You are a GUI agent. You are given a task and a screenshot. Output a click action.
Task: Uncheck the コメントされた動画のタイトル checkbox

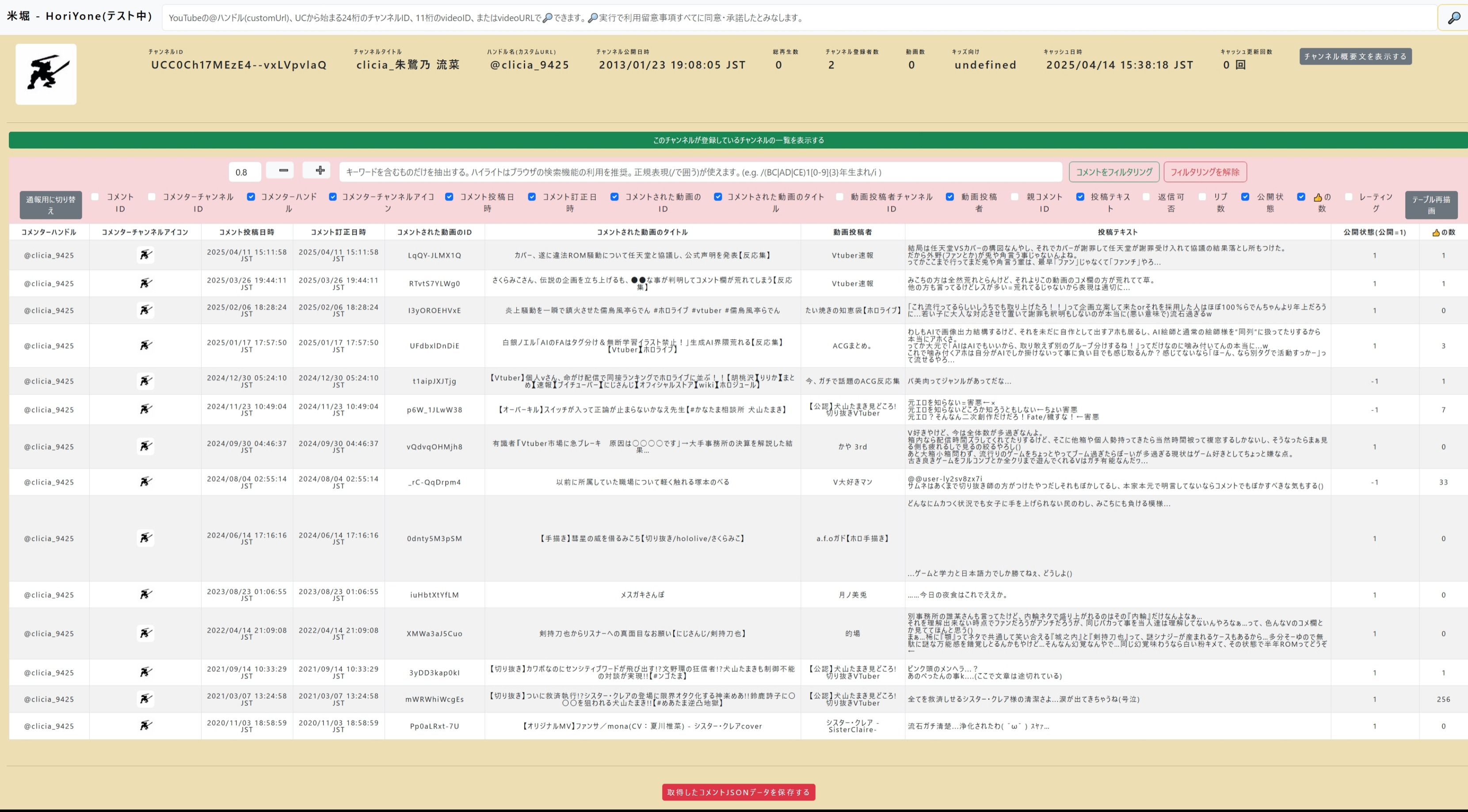pos(718,197)
